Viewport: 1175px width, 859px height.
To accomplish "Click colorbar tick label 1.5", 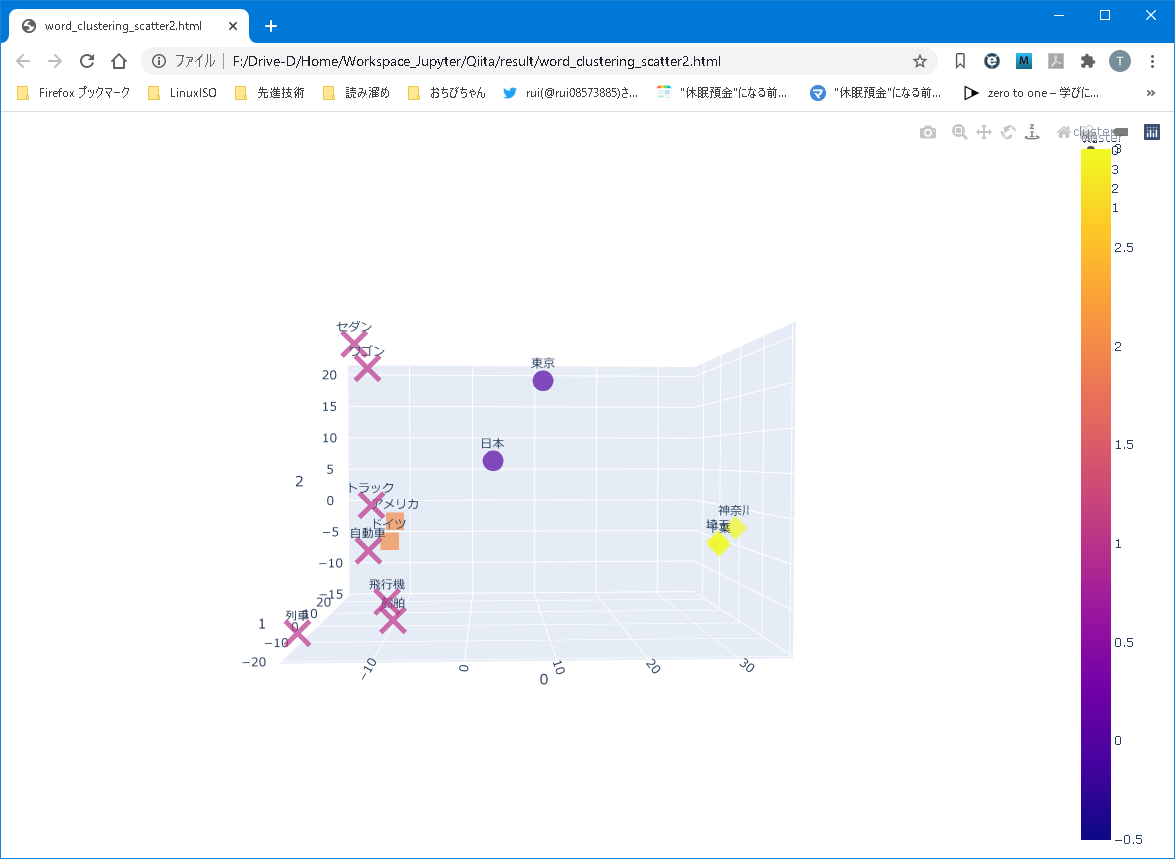I will coord(1123,445).
